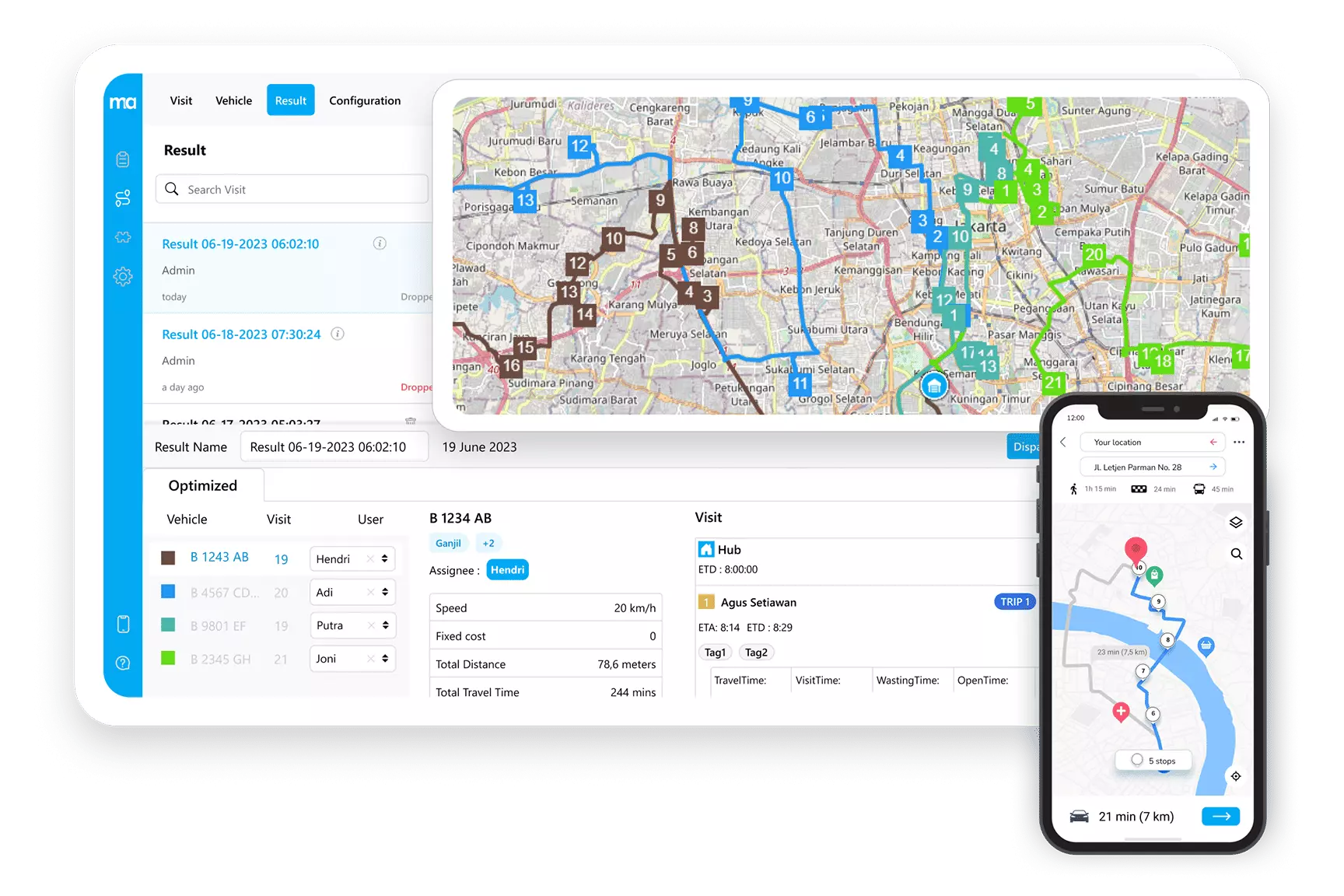Click the brown color swatch for B 1243 AB

(168, 558)
